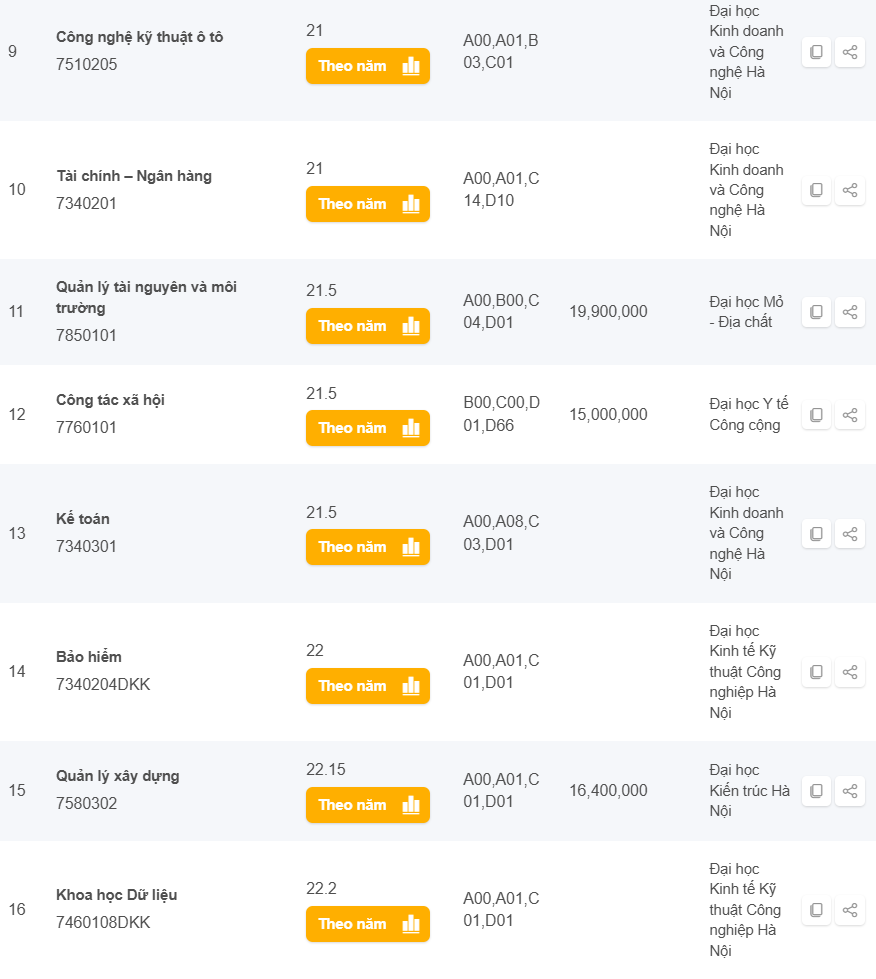Viewport: 876px width, 979px height.
Task: Copy the Công nghệ kỹ thuật ô tô row
Action: click(816, 52)
